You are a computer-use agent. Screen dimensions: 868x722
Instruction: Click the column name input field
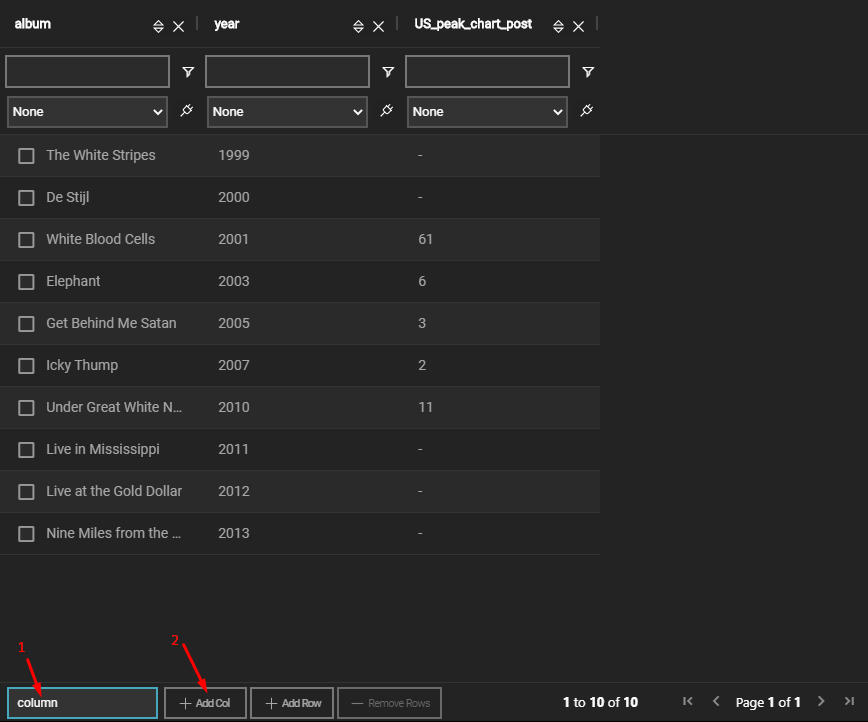pos(81,702)
